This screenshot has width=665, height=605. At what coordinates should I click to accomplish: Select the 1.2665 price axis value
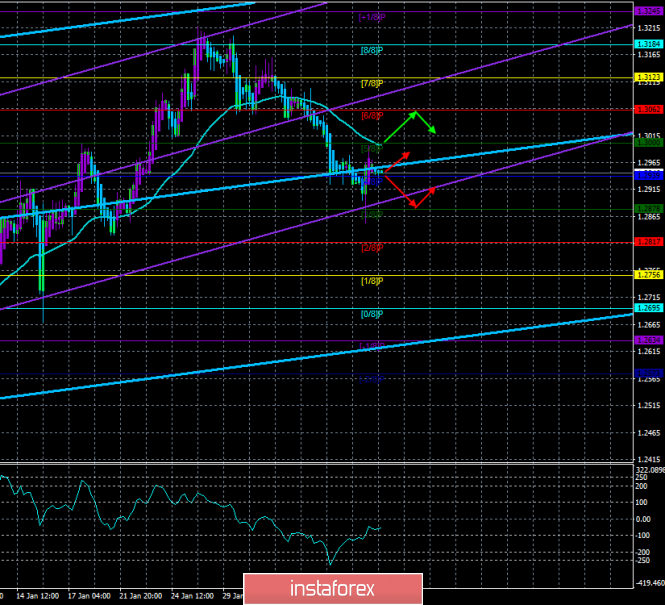coord(649,325)
